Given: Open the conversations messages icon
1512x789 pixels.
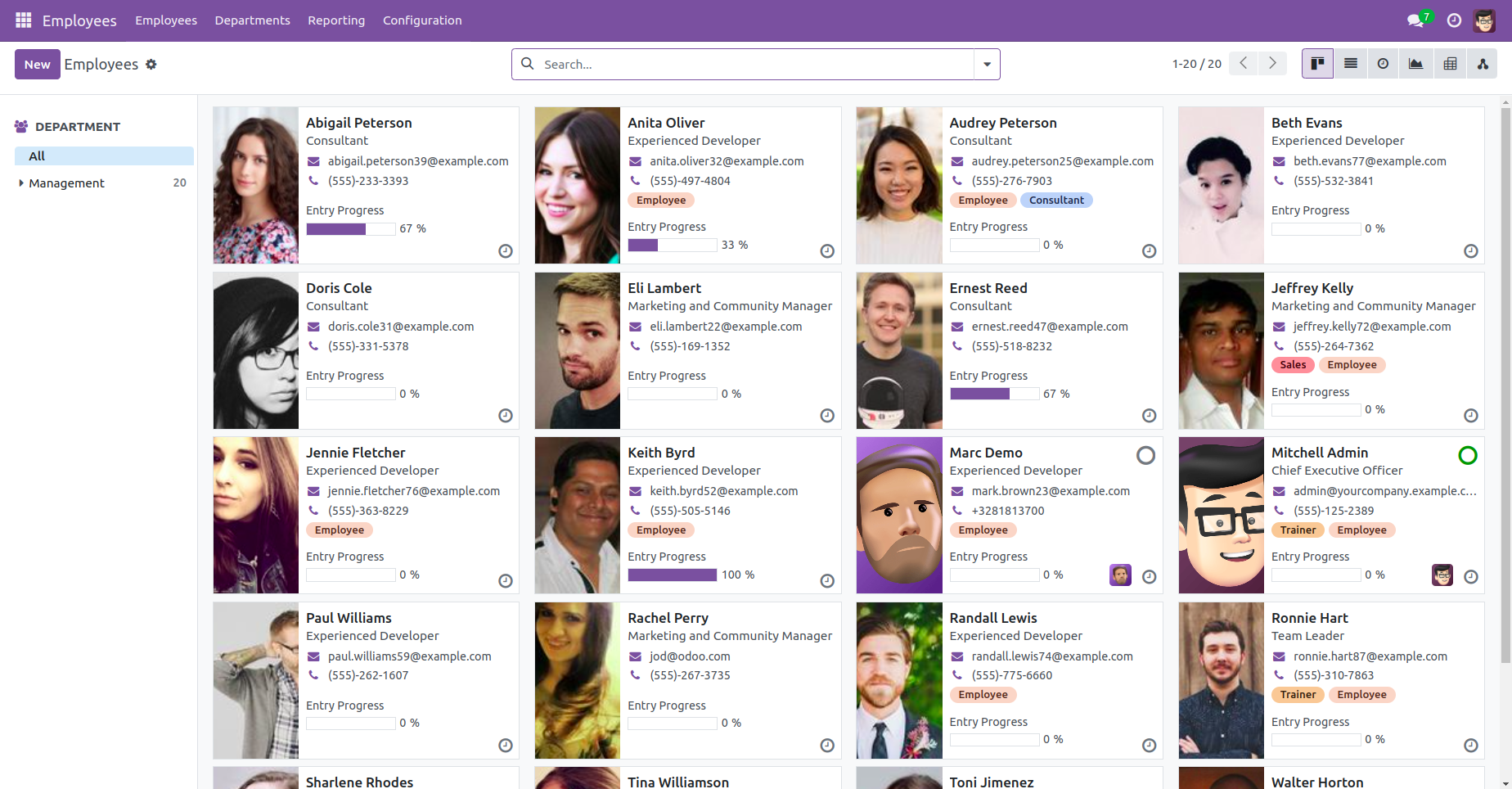Looking at the screenshot, I should [1416, 20].
